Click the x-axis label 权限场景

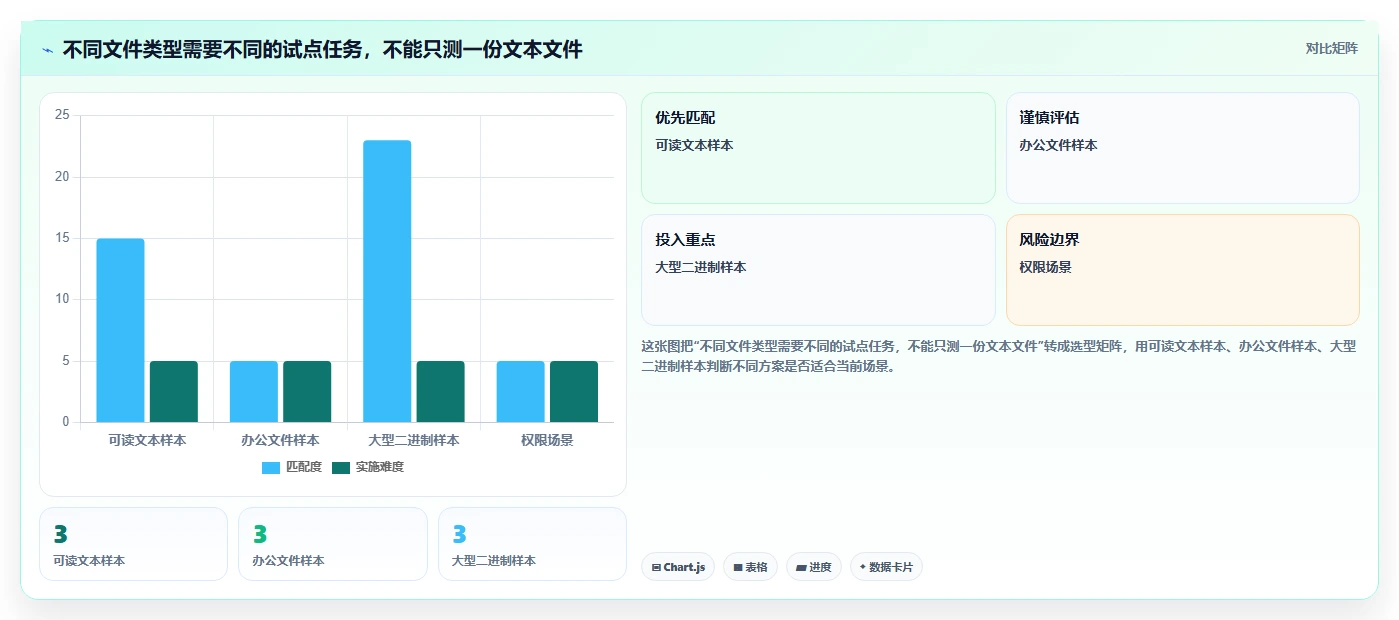point(547,440)
